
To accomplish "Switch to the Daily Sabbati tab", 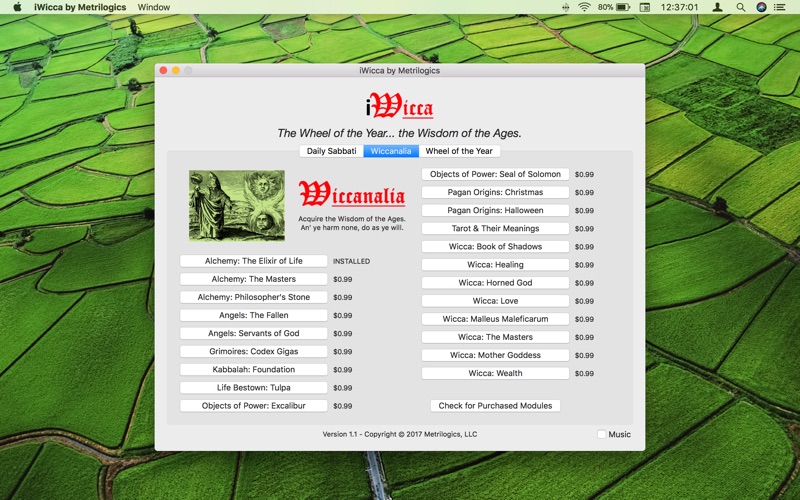I will pyautogui.click(x=332, y=151).
